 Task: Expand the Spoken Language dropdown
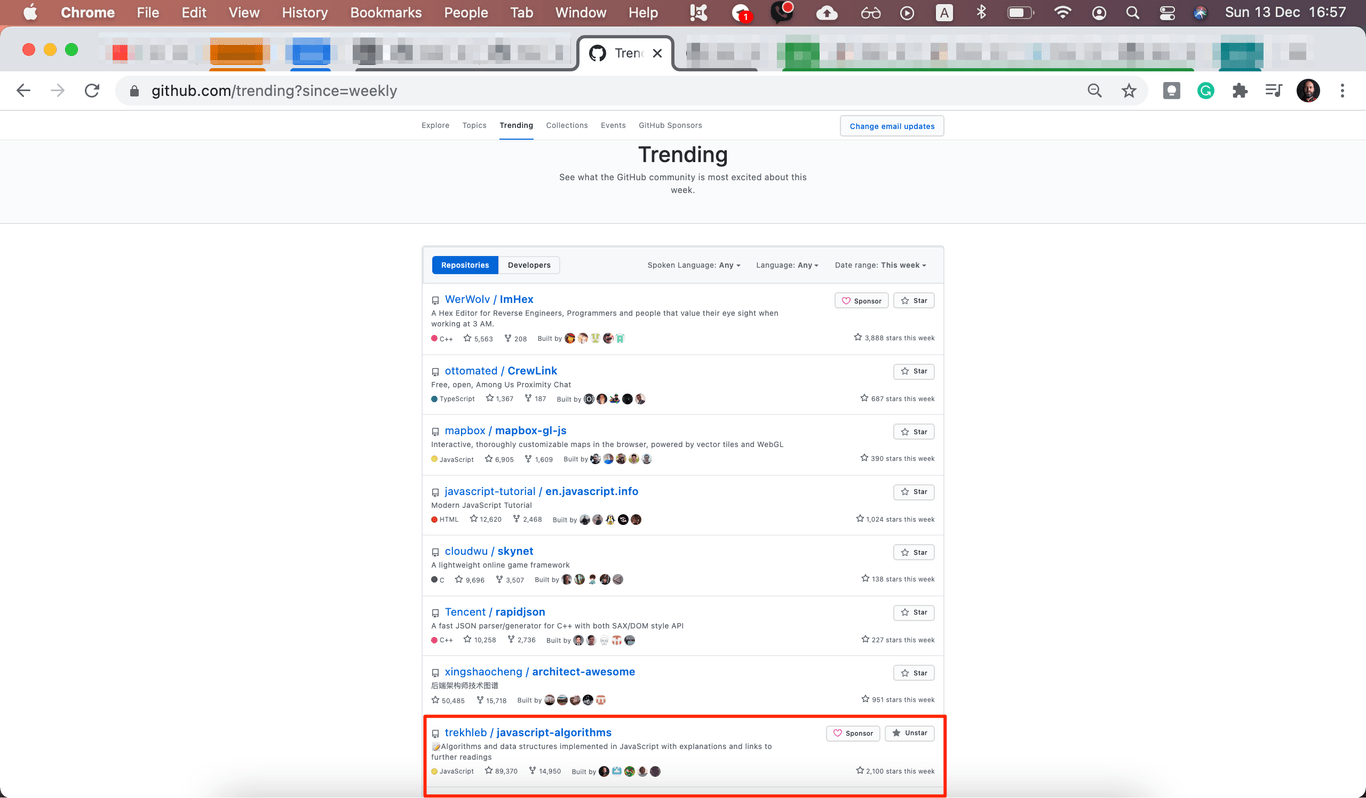point(694,265)
